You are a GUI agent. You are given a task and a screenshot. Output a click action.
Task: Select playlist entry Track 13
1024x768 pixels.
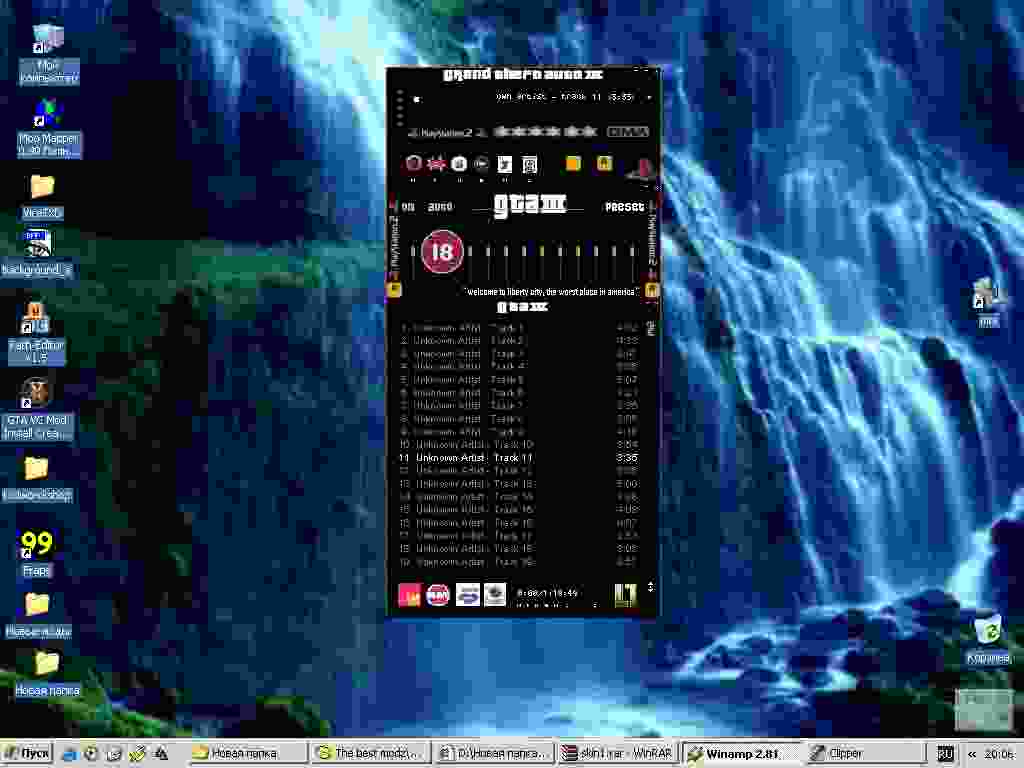[519, 484]
